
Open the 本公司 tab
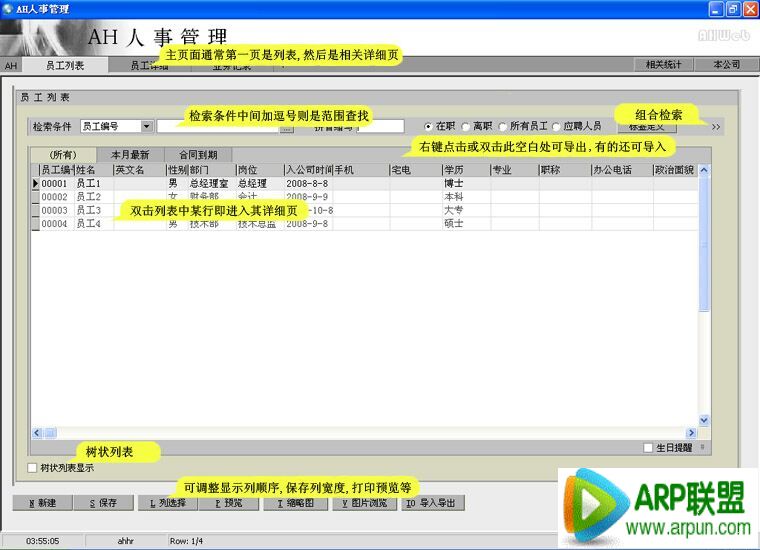[x=726, y=64]
